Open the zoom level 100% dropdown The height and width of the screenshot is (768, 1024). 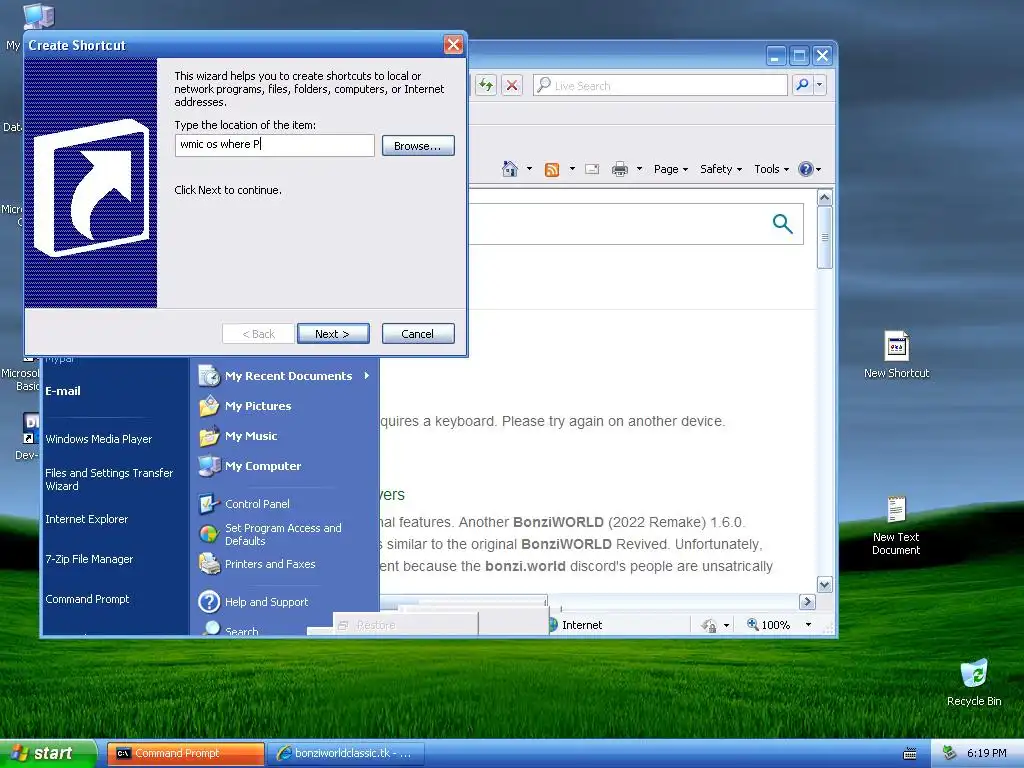pos(808,625)
